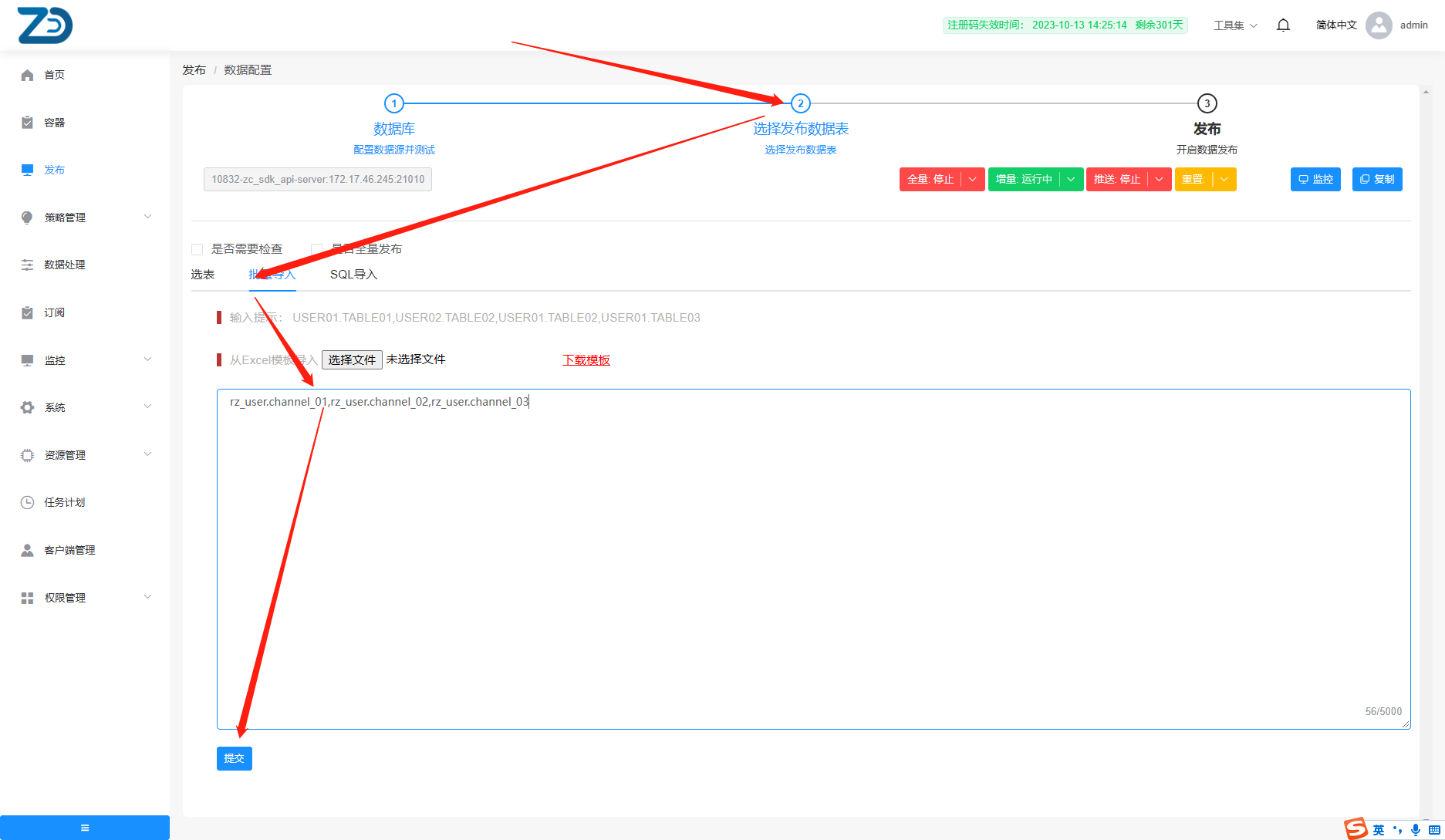
Task: Expand the 增量: 运行中 dropdown arrow
Action: coord(1071,180)
